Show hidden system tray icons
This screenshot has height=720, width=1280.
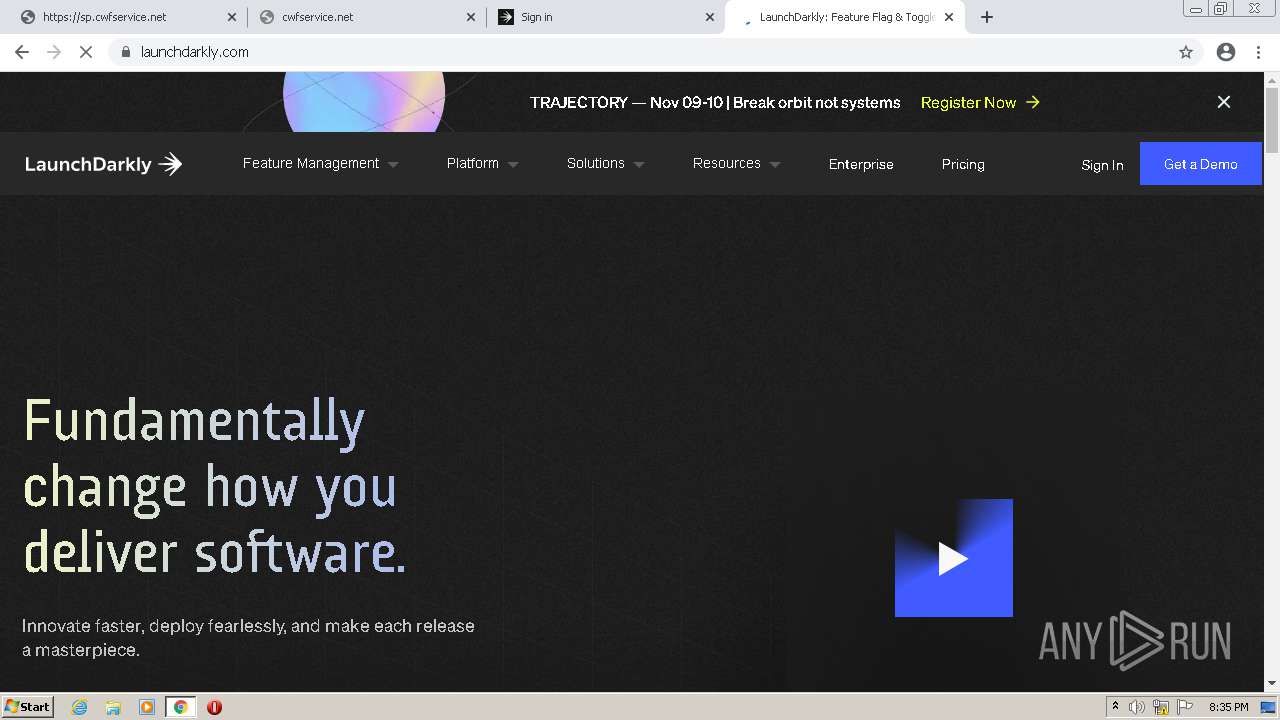coord(1115,707)
